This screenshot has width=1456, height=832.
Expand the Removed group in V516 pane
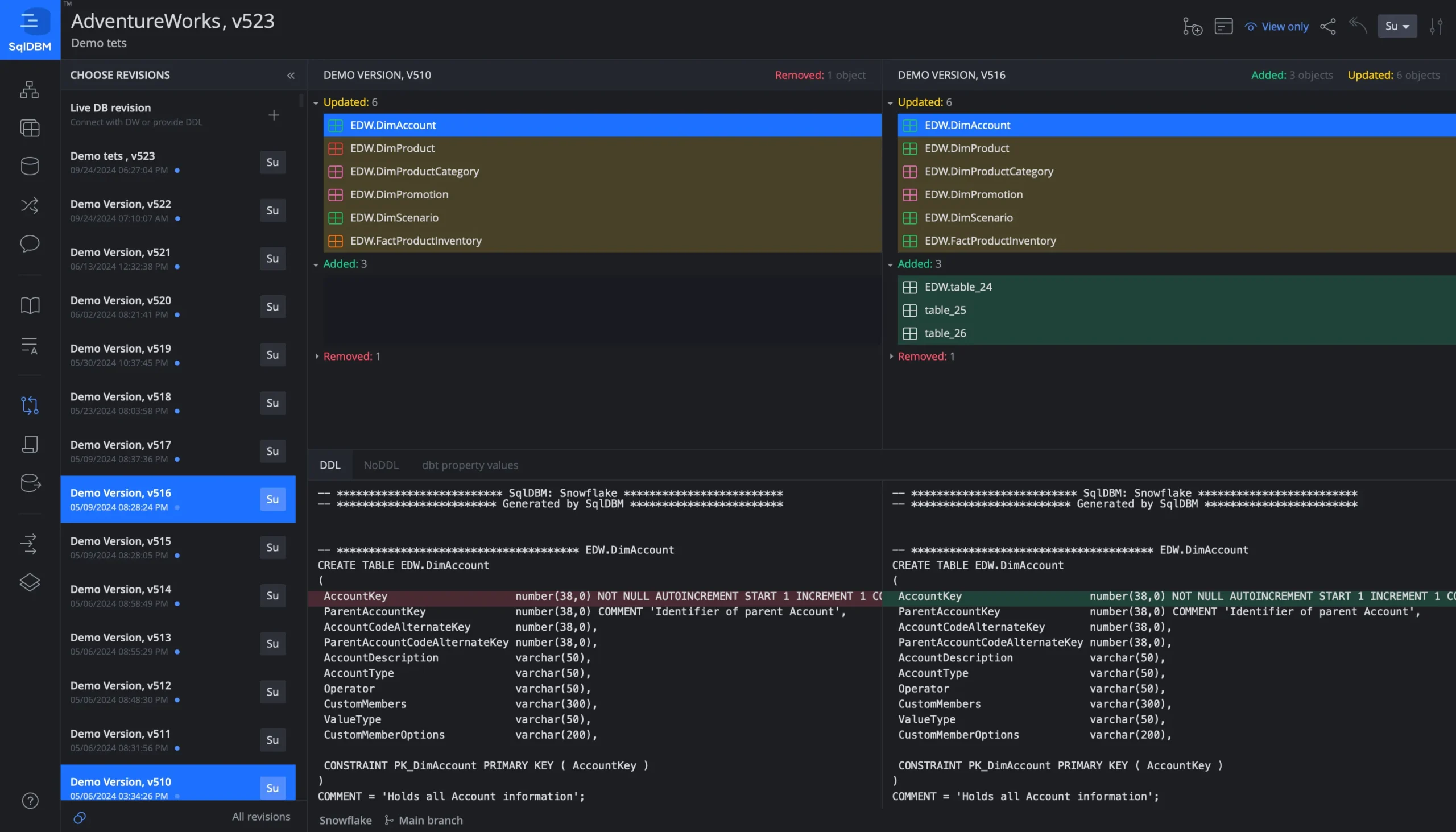(891, 357)
